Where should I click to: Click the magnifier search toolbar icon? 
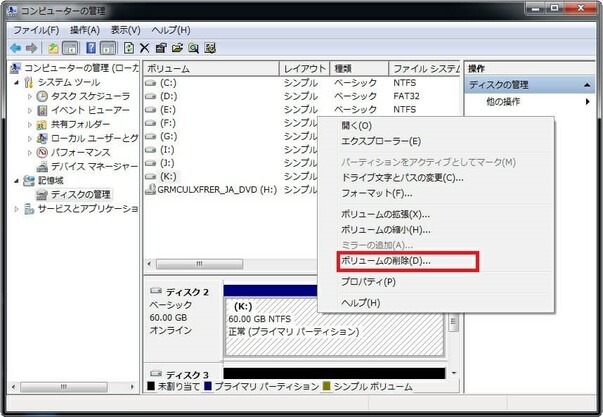[x=193, y=48]
